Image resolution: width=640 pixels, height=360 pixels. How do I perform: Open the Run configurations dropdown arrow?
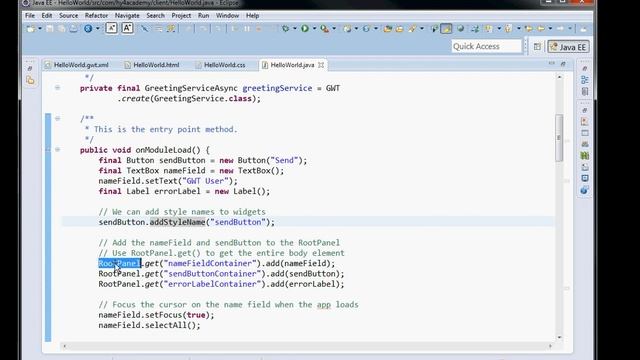click(x=314, y=29)
